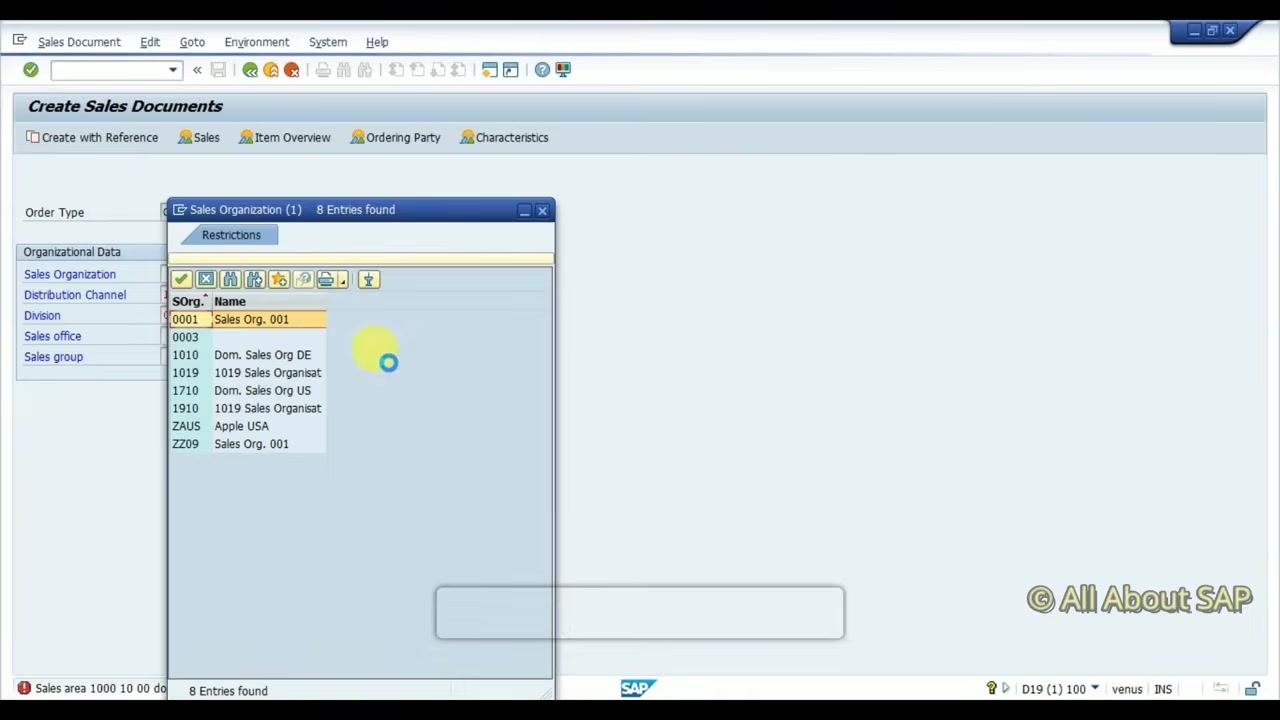Open the System menu

click(328, 42)
